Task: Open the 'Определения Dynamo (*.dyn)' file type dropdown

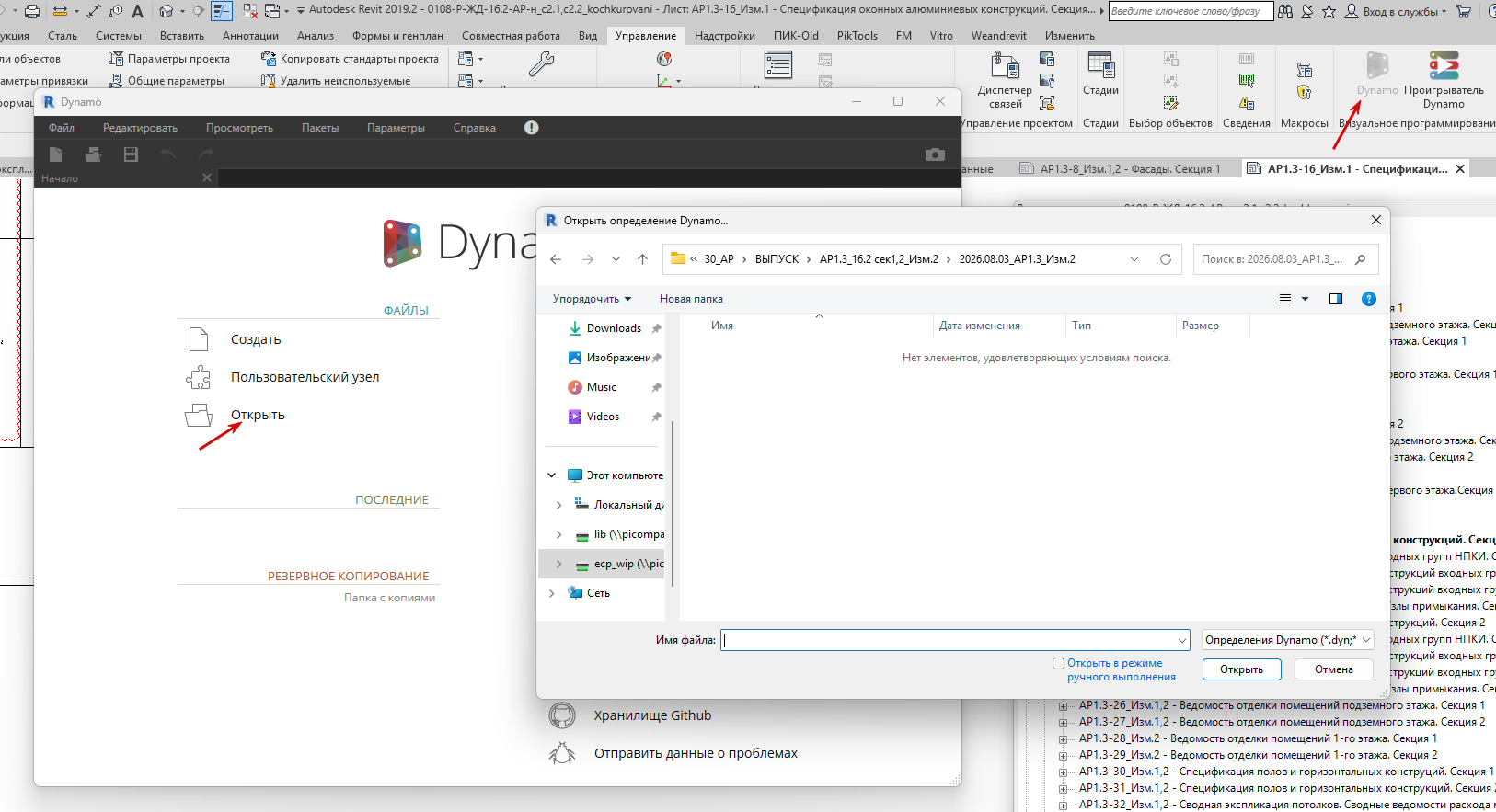Action: coord(1287,640)
